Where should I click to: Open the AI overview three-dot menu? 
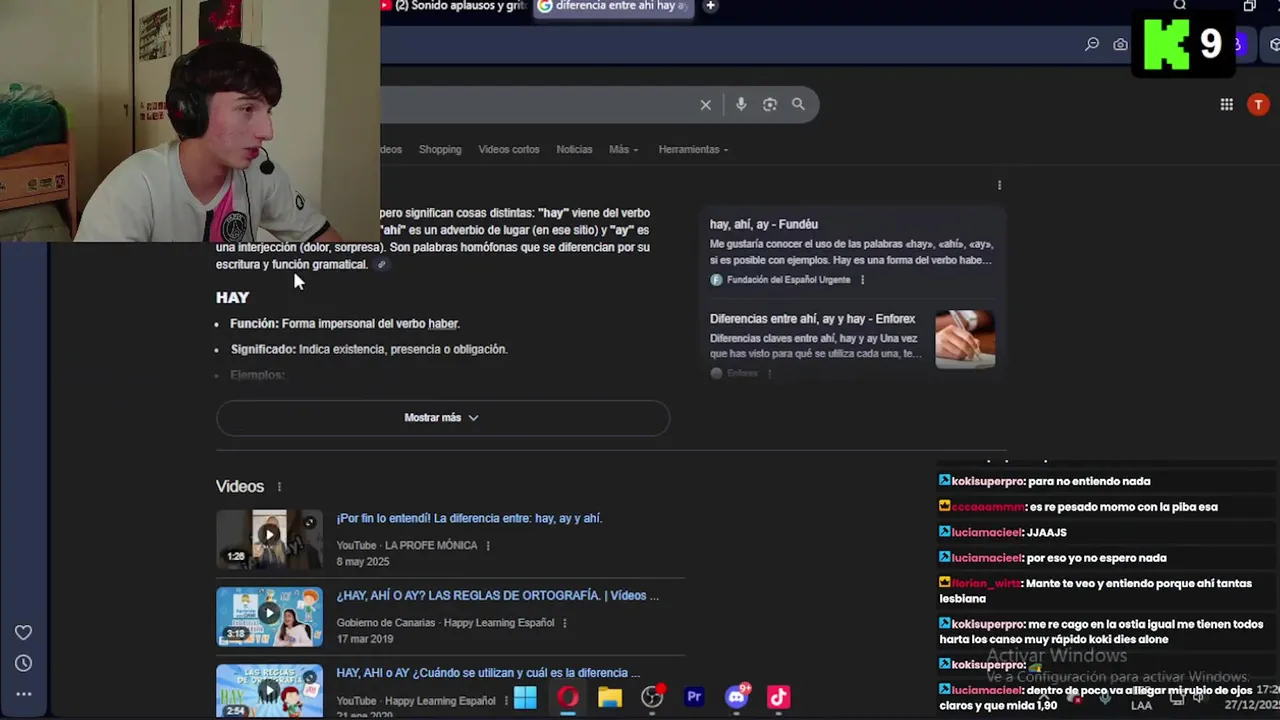coord(999,185)
